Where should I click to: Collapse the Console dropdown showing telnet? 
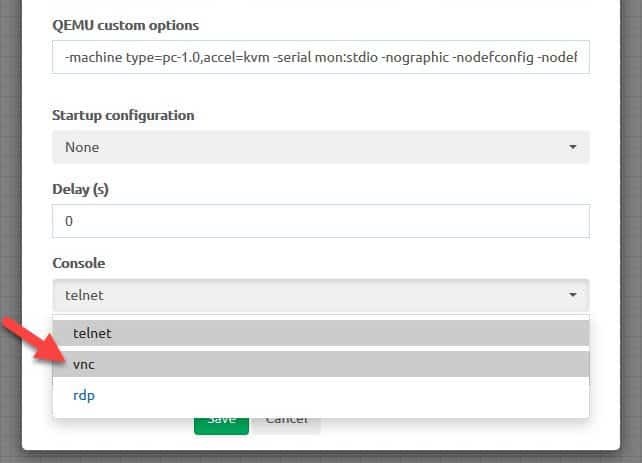click(x=320, y=295)
